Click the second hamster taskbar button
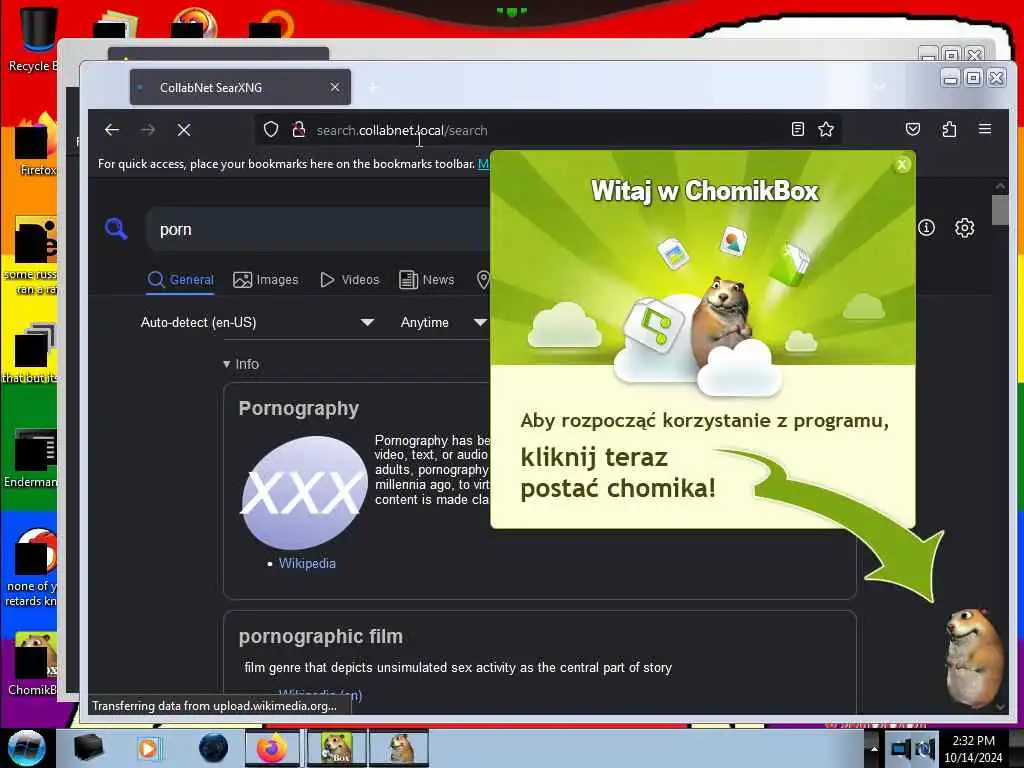Image resolution: width=1024 pixels, height=768 pixels. [x=399, y=748]
